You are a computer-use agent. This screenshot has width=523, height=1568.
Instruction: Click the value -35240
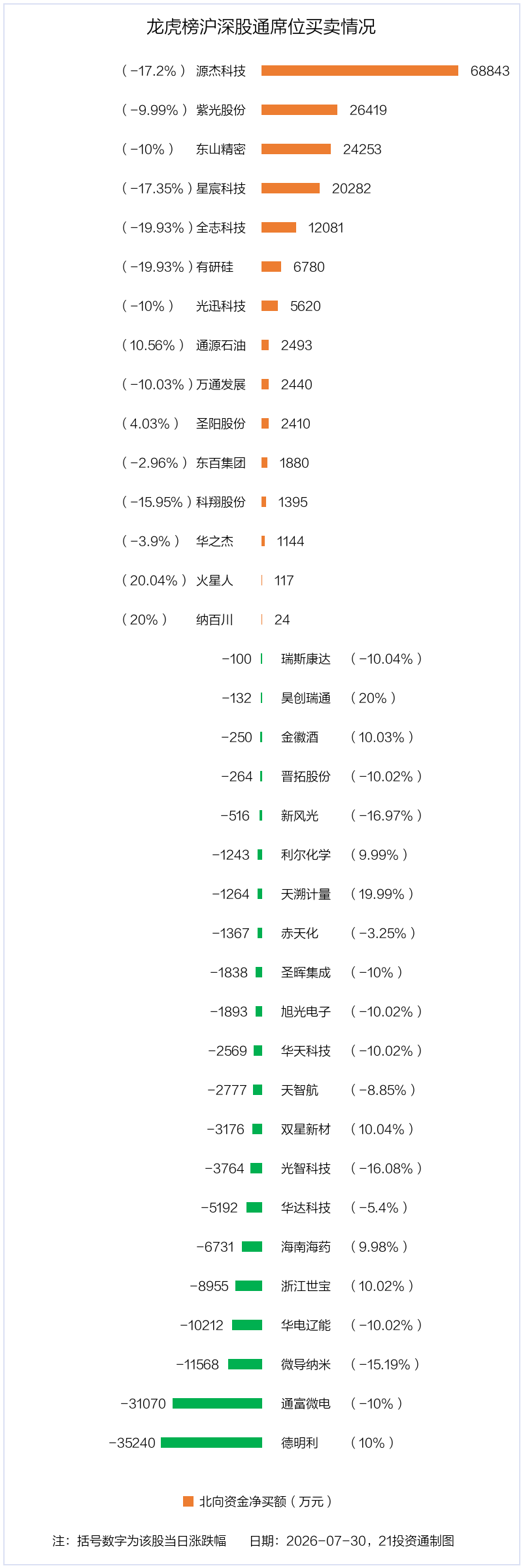point(132,1443)
